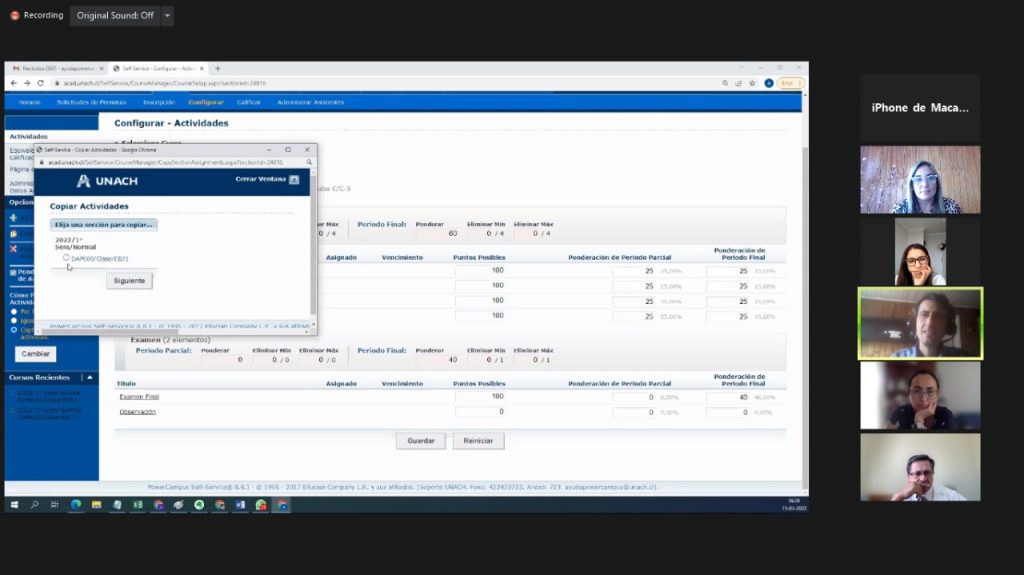The width and height of the screenshot is (1024, 575).
Task: Click the browser reload icon
Action: pos(40,83)
